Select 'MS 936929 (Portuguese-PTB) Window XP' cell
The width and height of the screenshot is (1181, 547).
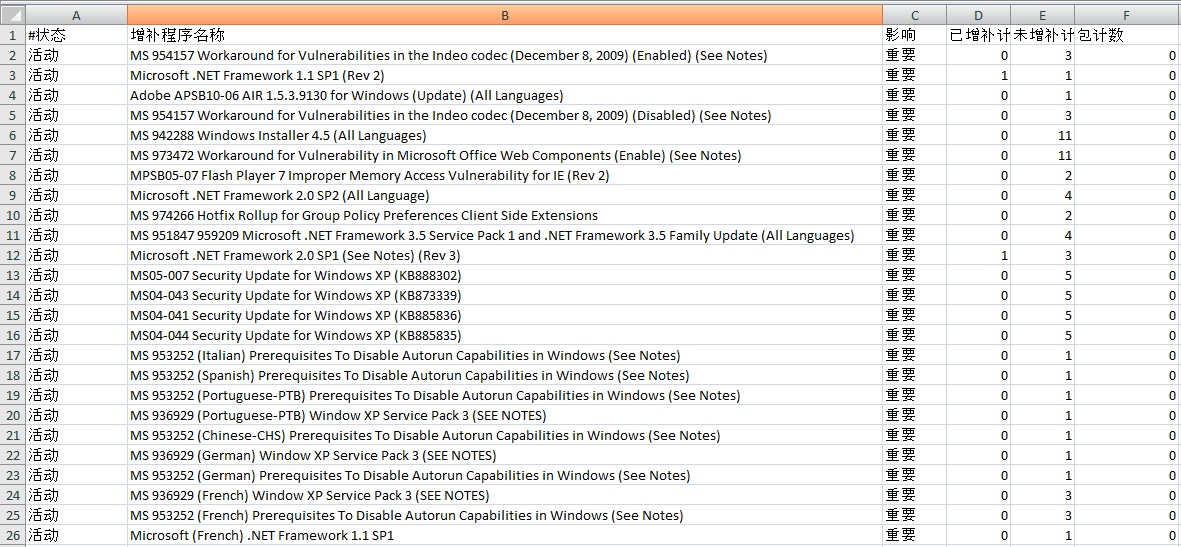[505, 415]
